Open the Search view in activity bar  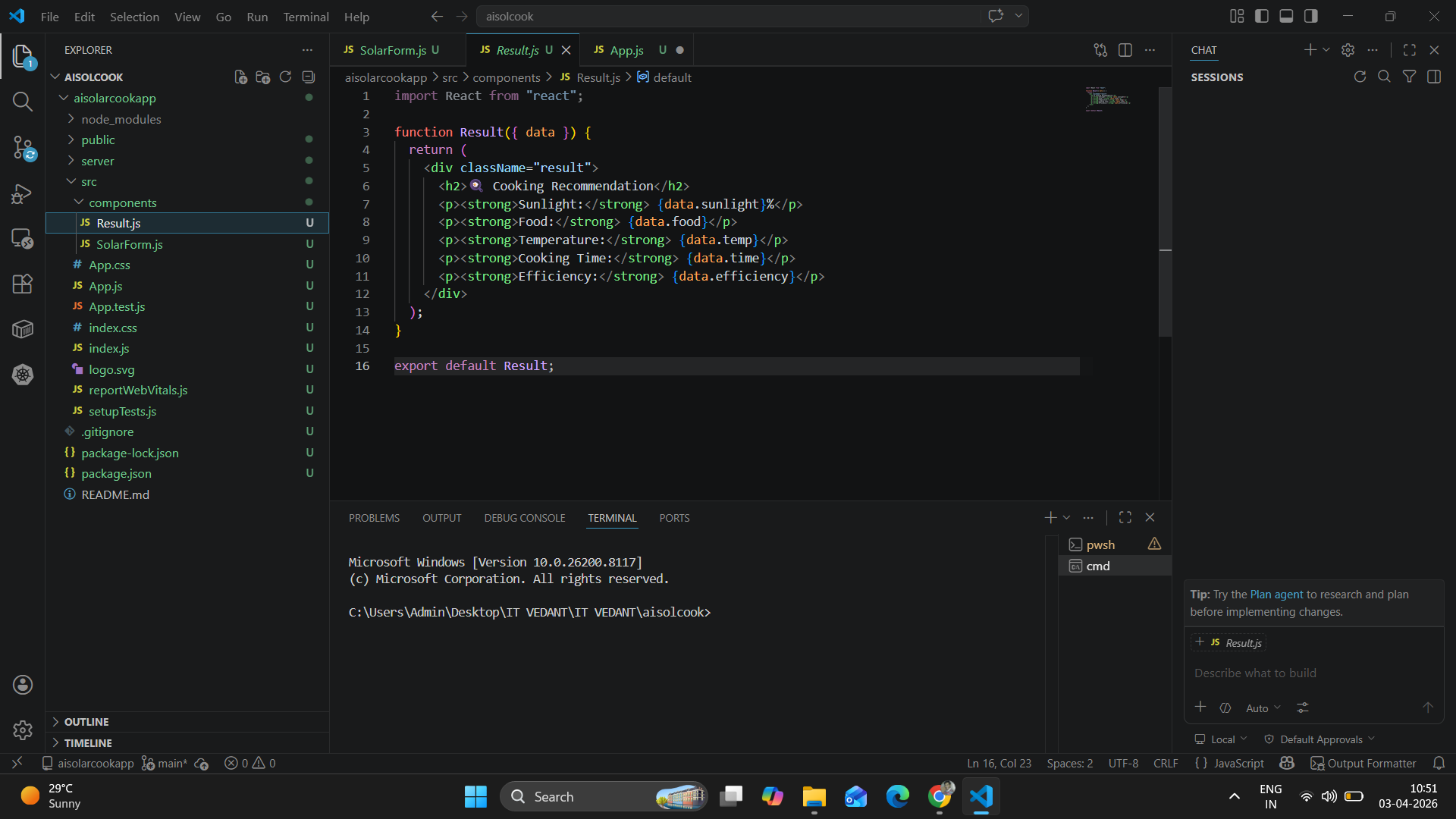(23, 102)
